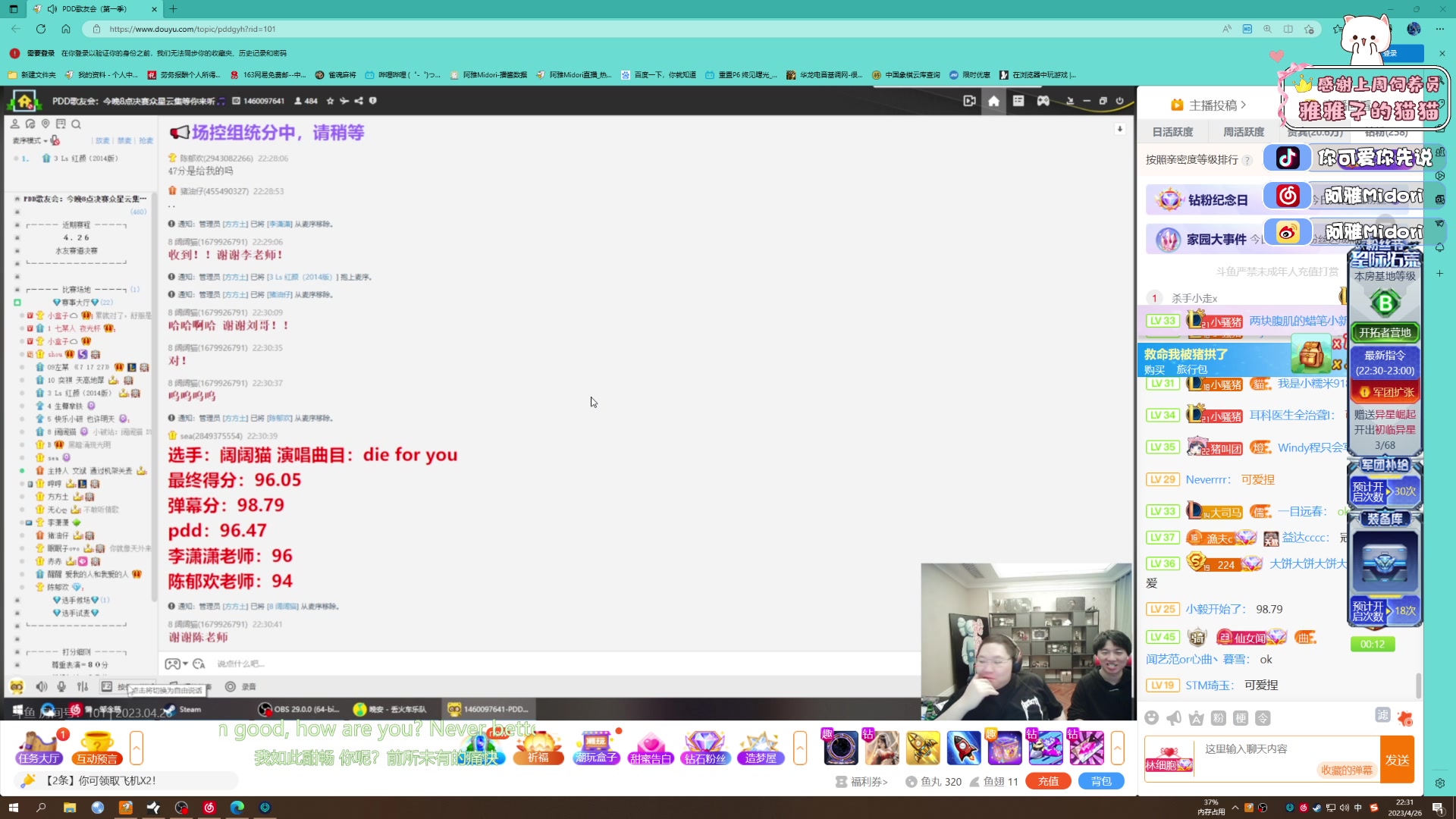Viewport: 1456px width, 819px height.
Task: Toggle the sidebar settings gear icon
Action: (x=1440, y=783)
